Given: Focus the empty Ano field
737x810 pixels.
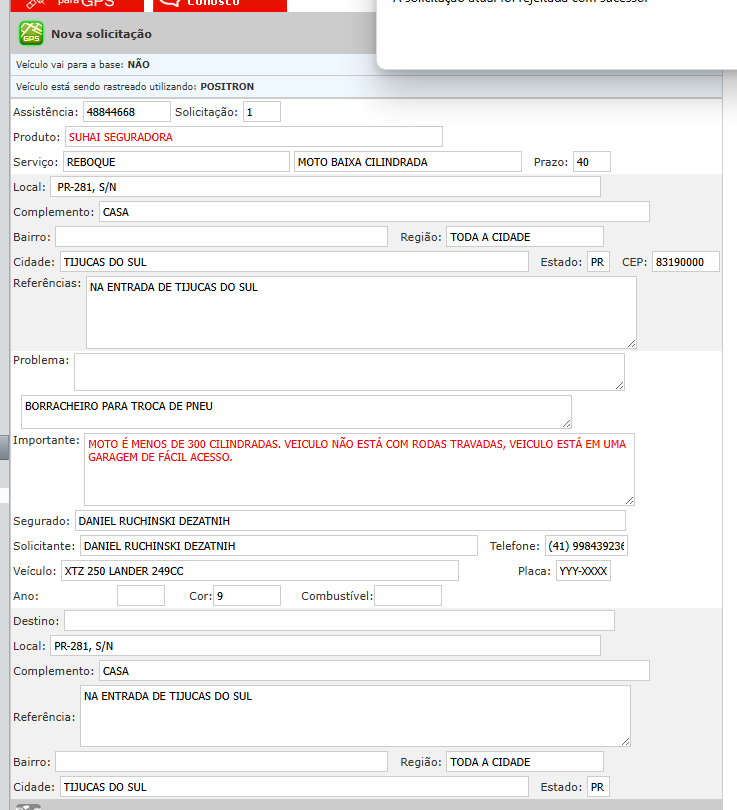Looking at the screenshot, I should (141, 596).
